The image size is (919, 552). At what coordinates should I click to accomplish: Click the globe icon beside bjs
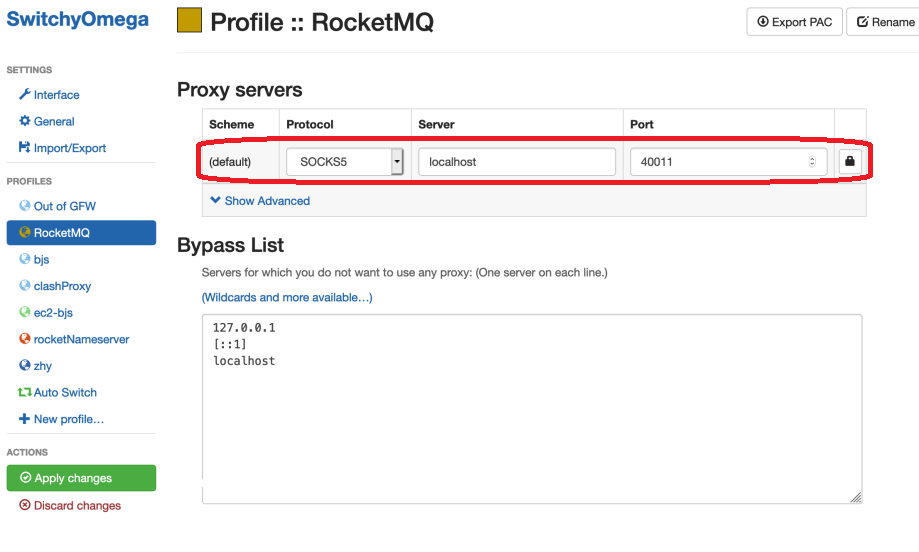pyautogui.click(x=25, y=258)
